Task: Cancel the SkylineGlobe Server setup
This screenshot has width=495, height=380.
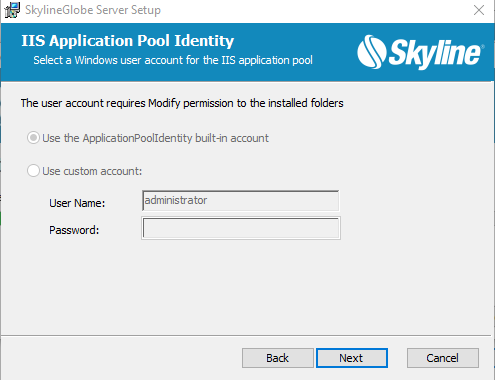Action: 443,358
